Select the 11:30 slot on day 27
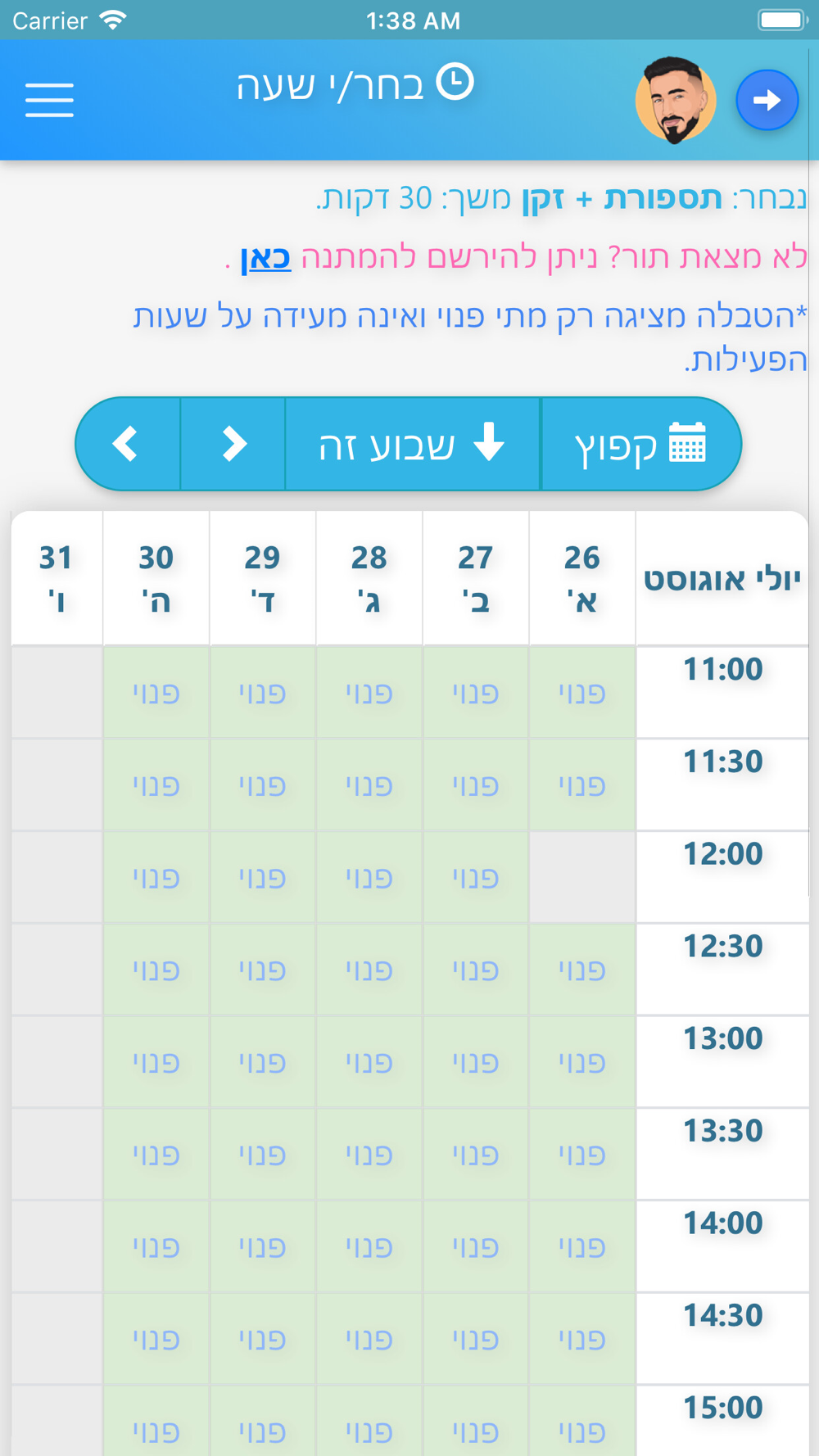Viewport: 819px width, 1456px height. point(476,785)
